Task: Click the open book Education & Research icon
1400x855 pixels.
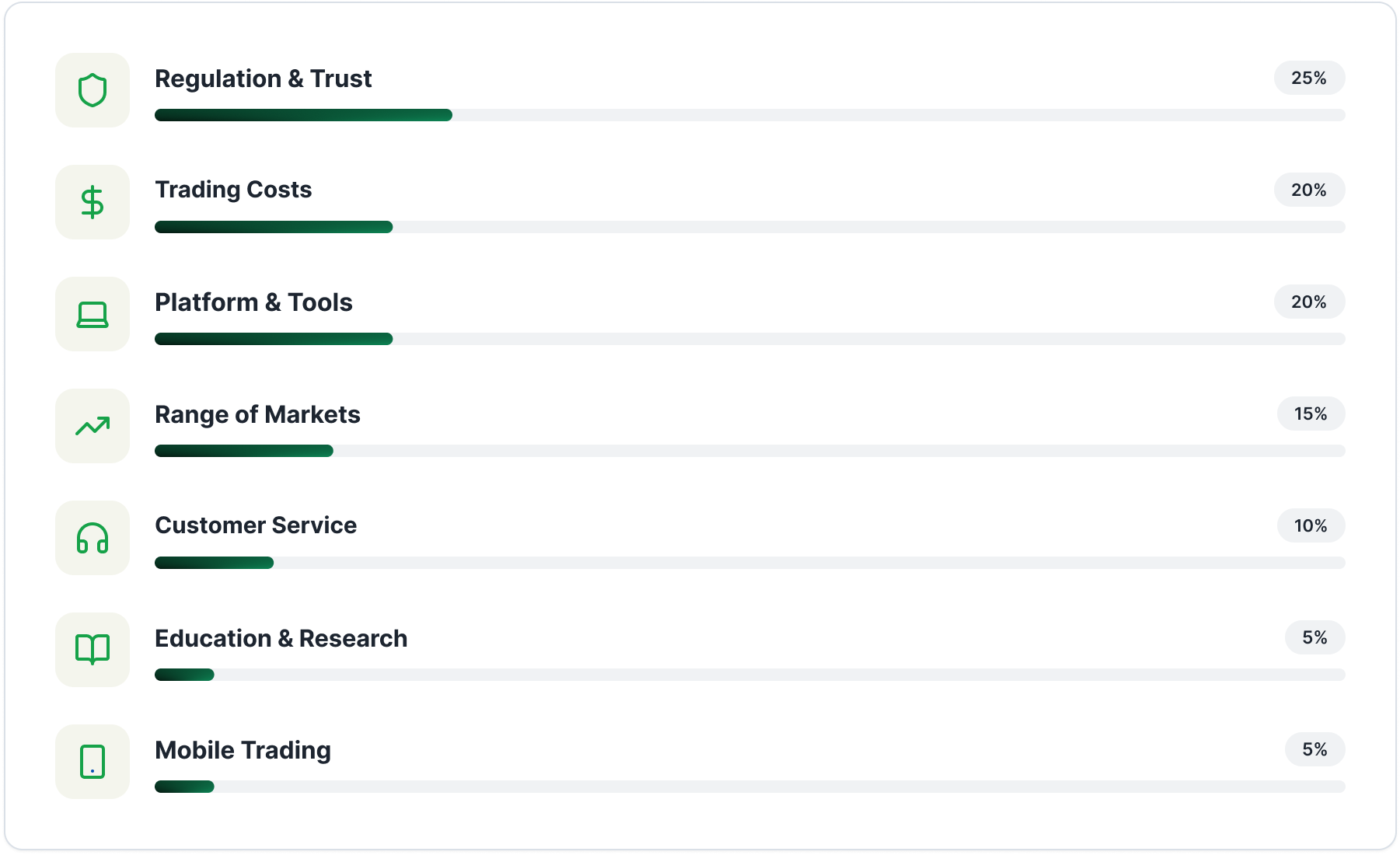Action: pyautogui.click(x=93, y=650)
